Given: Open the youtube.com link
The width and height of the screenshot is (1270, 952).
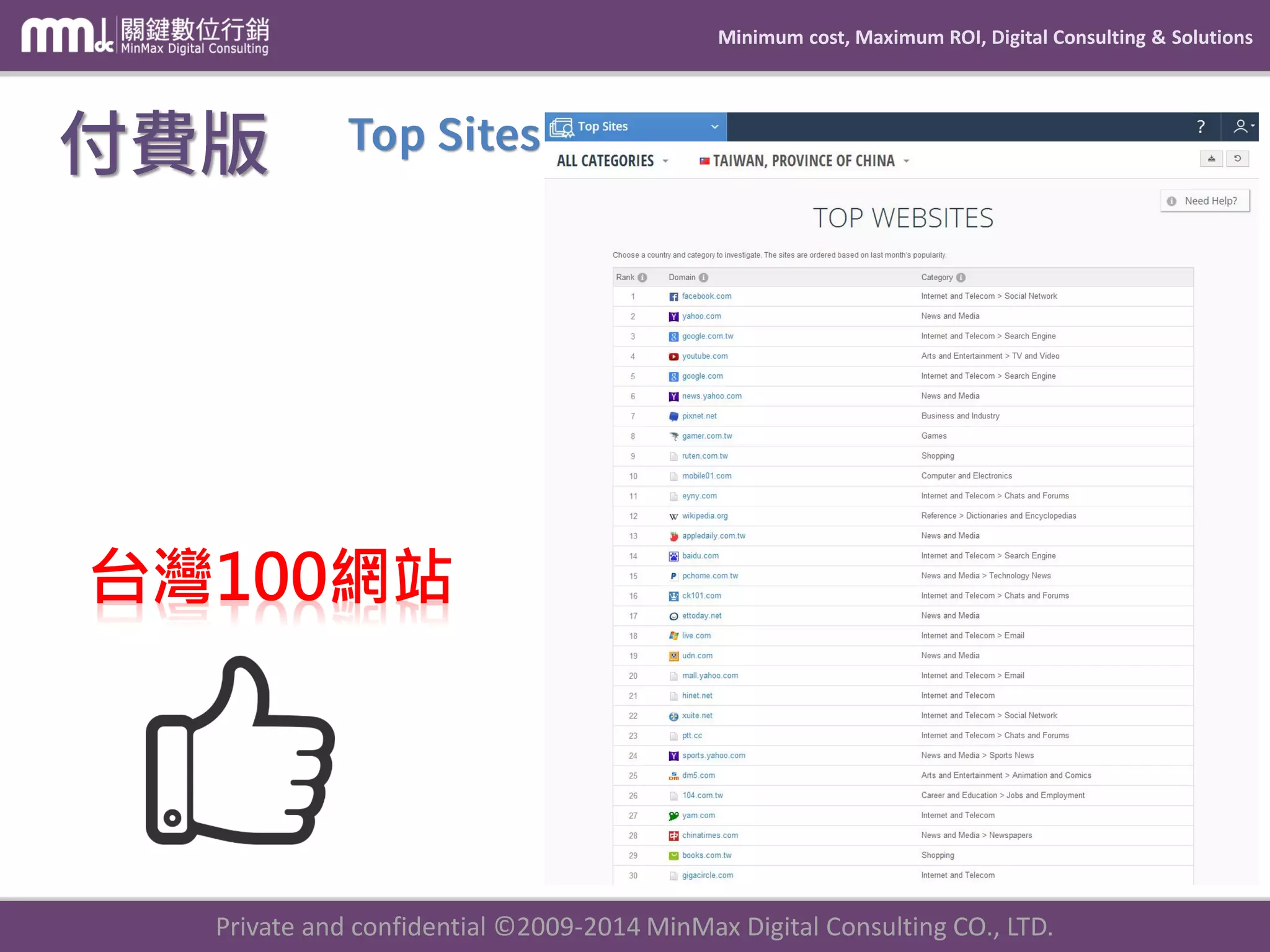Looking at the screenshot, I should tap(704, 356).
